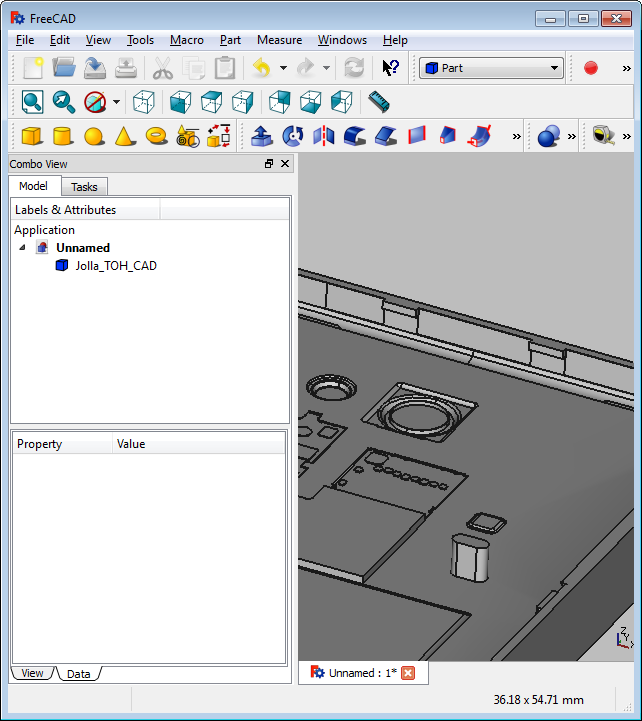
Task: Set the right view cube icon
Action: point(242,102)
